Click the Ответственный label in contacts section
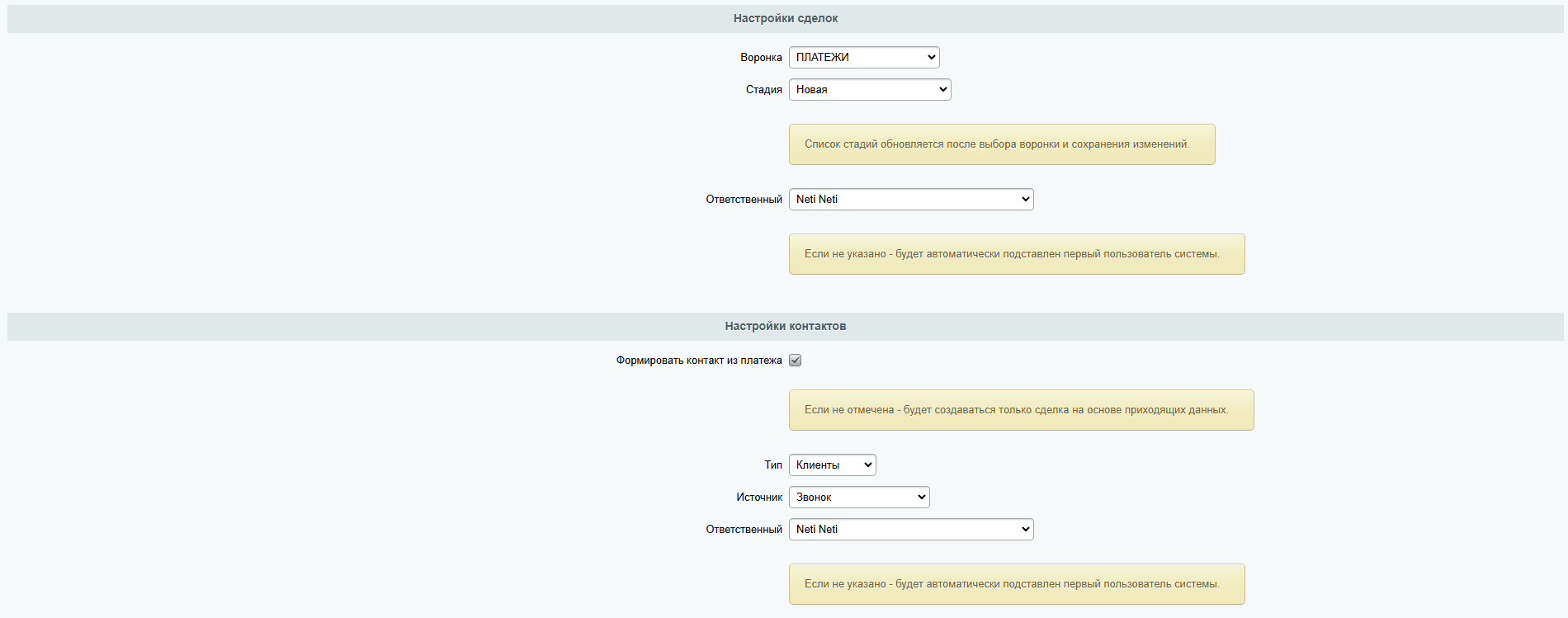The height and width of the screenshot is (618, 1568). pyautogui.click(x=744, y=529)
